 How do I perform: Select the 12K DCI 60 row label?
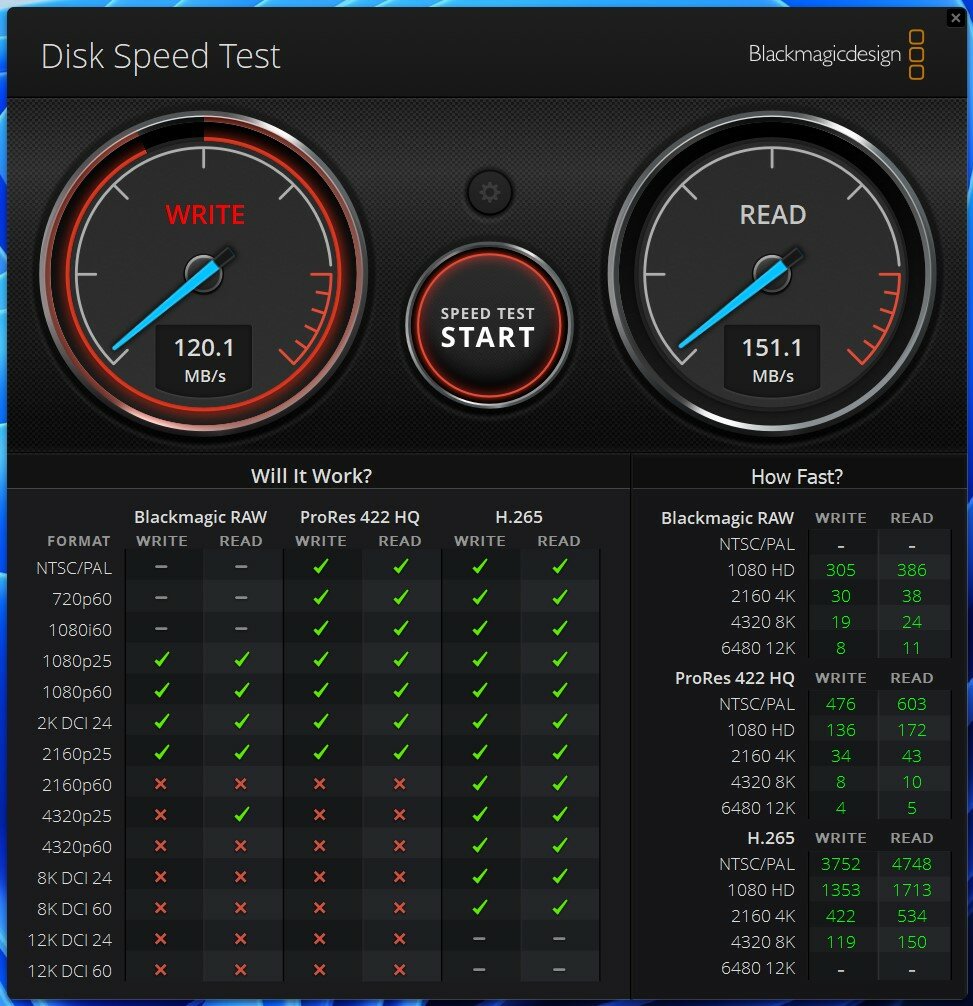point(70,971)
